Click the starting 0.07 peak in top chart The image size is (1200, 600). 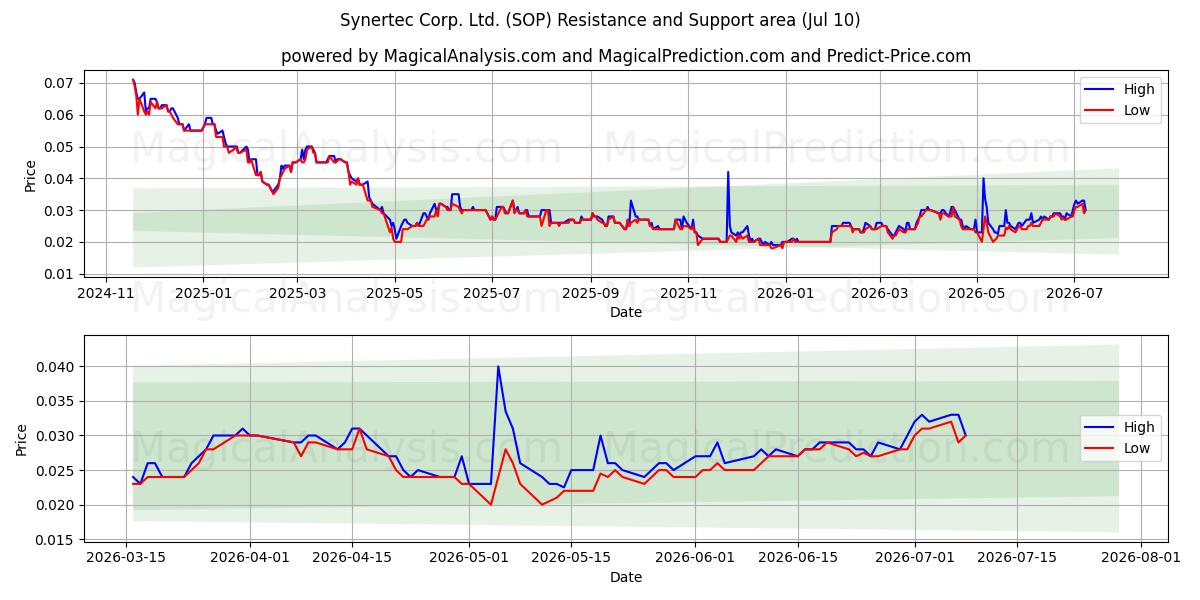[133, 80]
